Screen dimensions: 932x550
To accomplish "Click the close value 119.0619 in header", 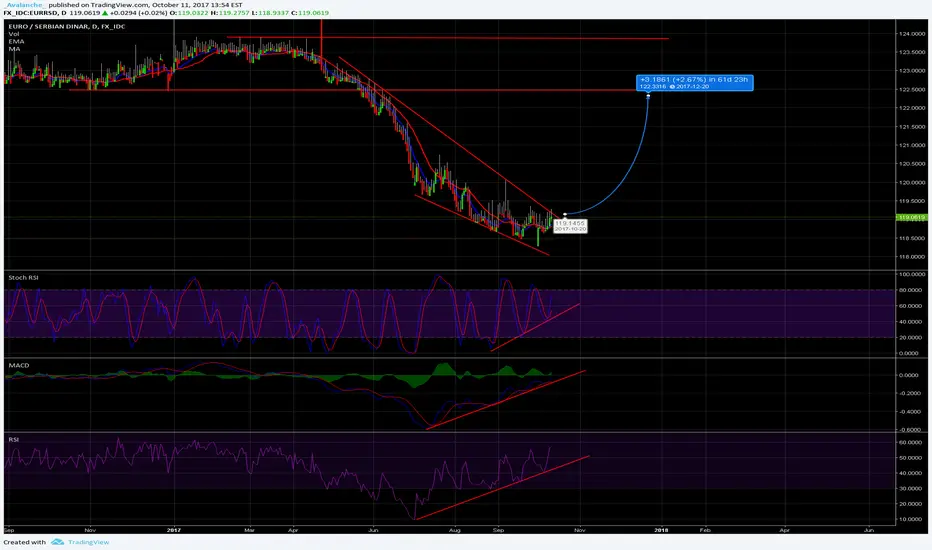I will 314,12.
